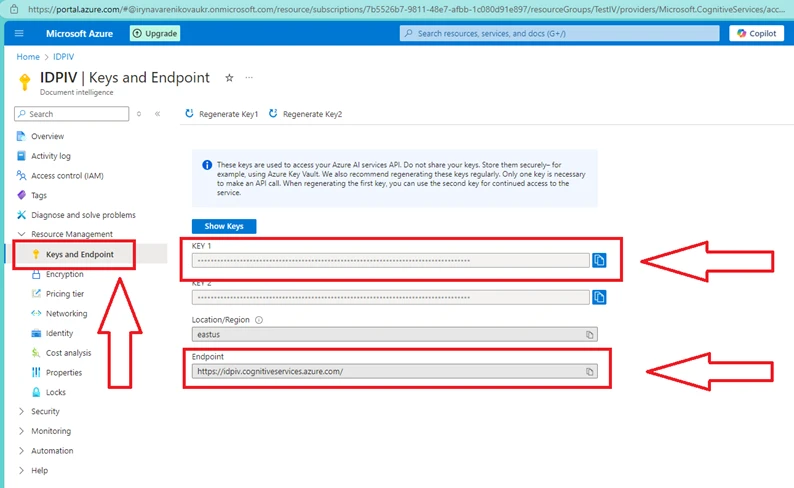Image resolution: width=794 pixels, height=488 pixels.
Task: Go to Home breadcrumb
Action: tap(28, 57)
